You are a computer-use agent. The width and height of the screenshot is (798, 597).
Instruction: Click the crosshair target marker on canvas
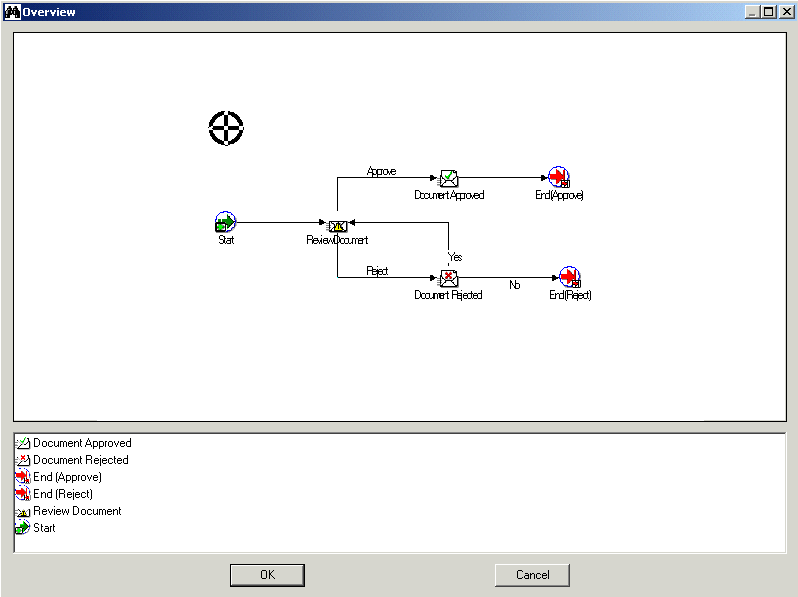pos(226,128)
